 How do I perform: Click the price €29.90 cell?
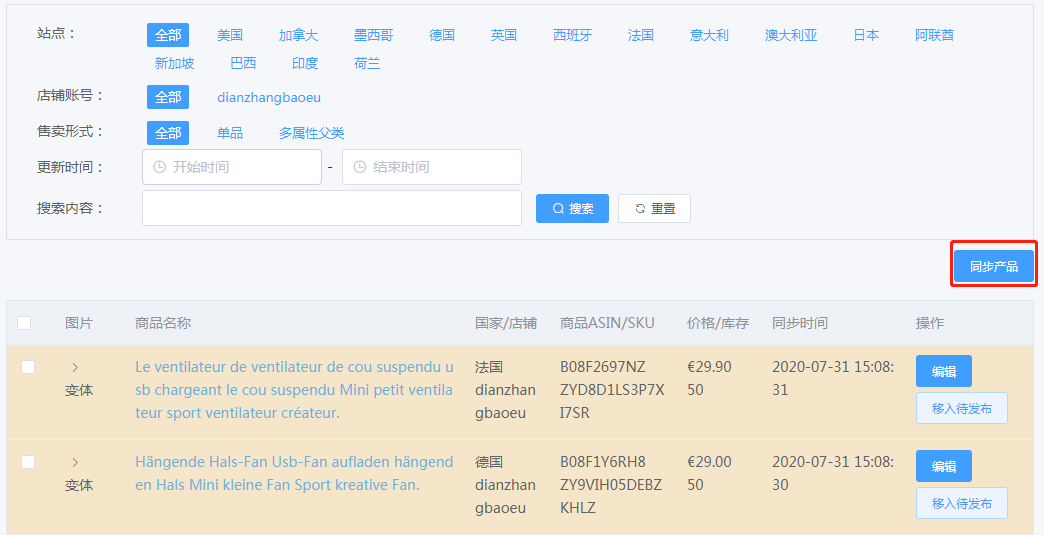[x=709, y=367]
